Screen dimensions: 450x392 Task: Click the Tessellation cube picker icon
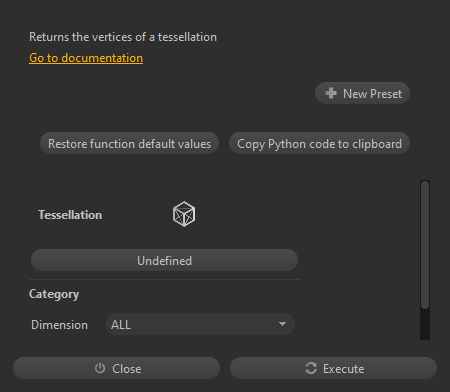pyautogui.click(x=184, y=214)
